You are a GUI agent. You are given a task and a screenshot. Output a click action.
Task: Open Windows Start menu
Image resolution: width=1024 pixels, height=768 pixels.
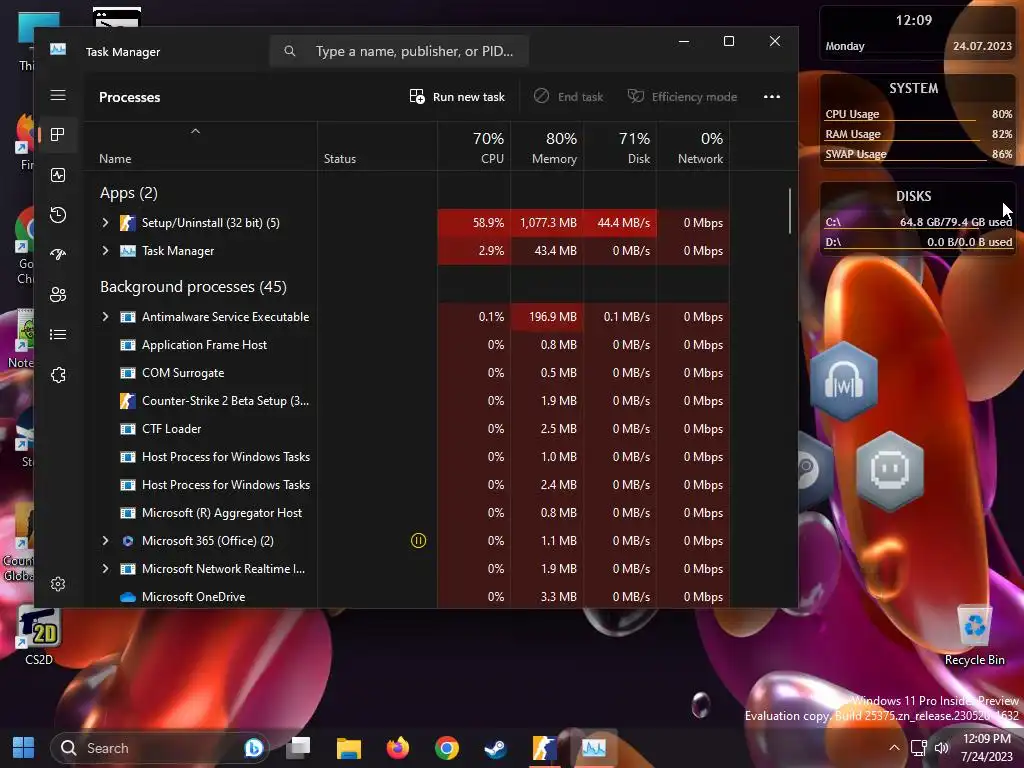click(x=24, y=748)
